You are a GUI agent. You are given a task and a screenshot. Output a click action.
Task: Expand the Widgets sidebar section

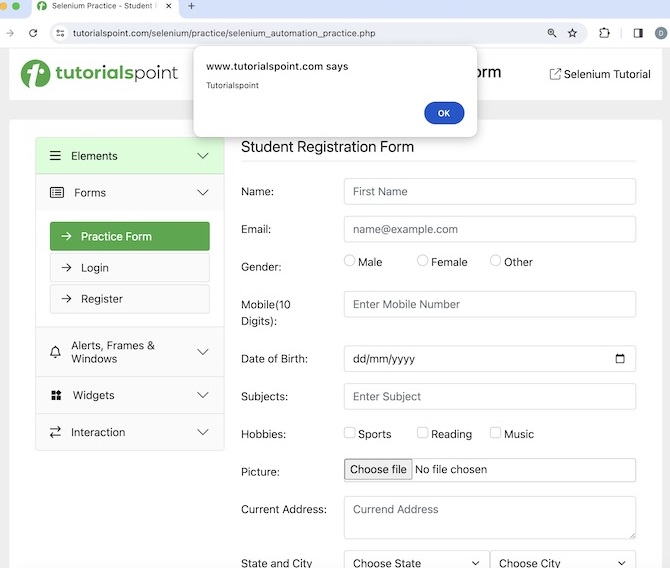(130, 395)
